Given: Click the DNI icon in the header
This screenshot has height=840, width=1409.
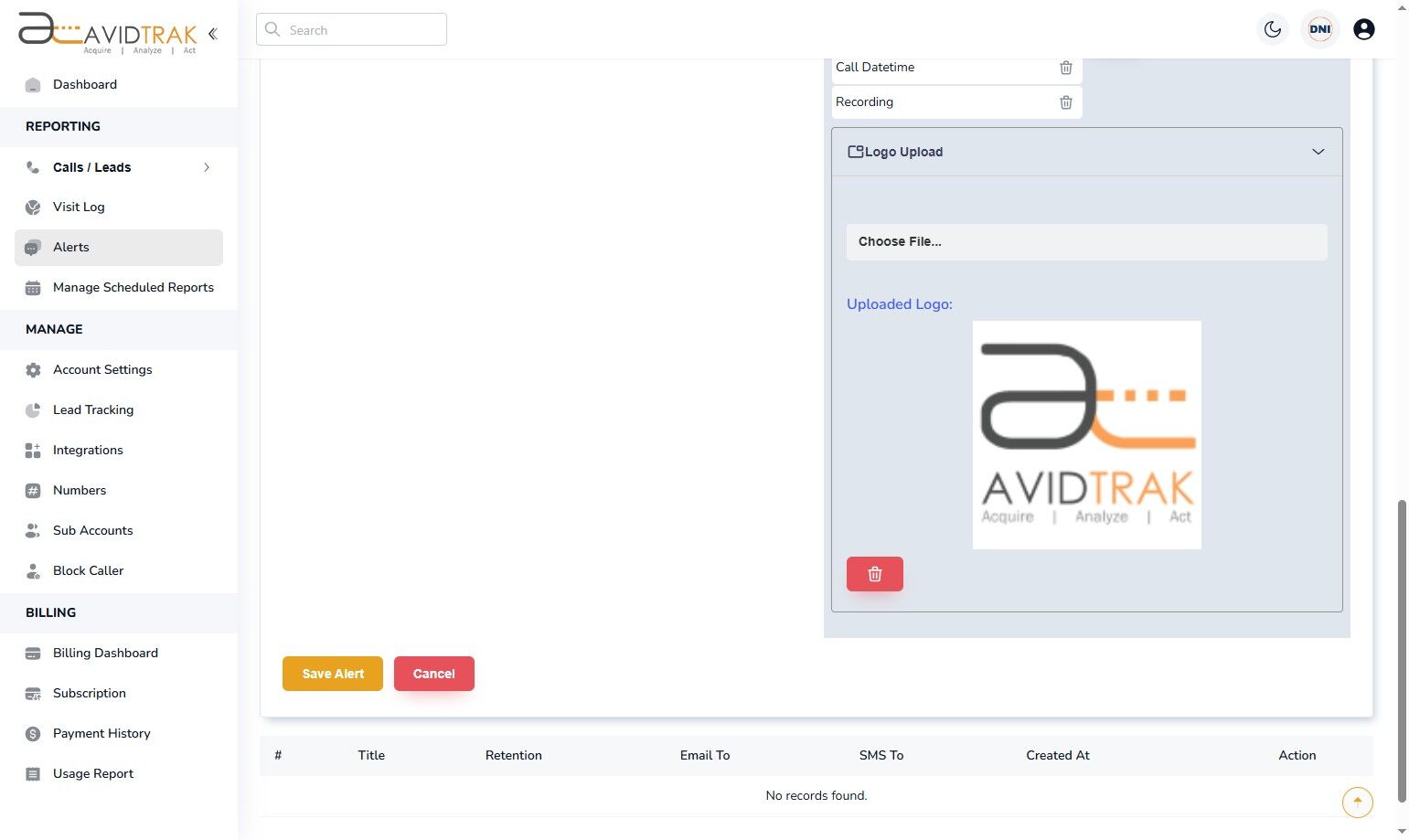Looking at the screenshot, I should coord(1320,29).
